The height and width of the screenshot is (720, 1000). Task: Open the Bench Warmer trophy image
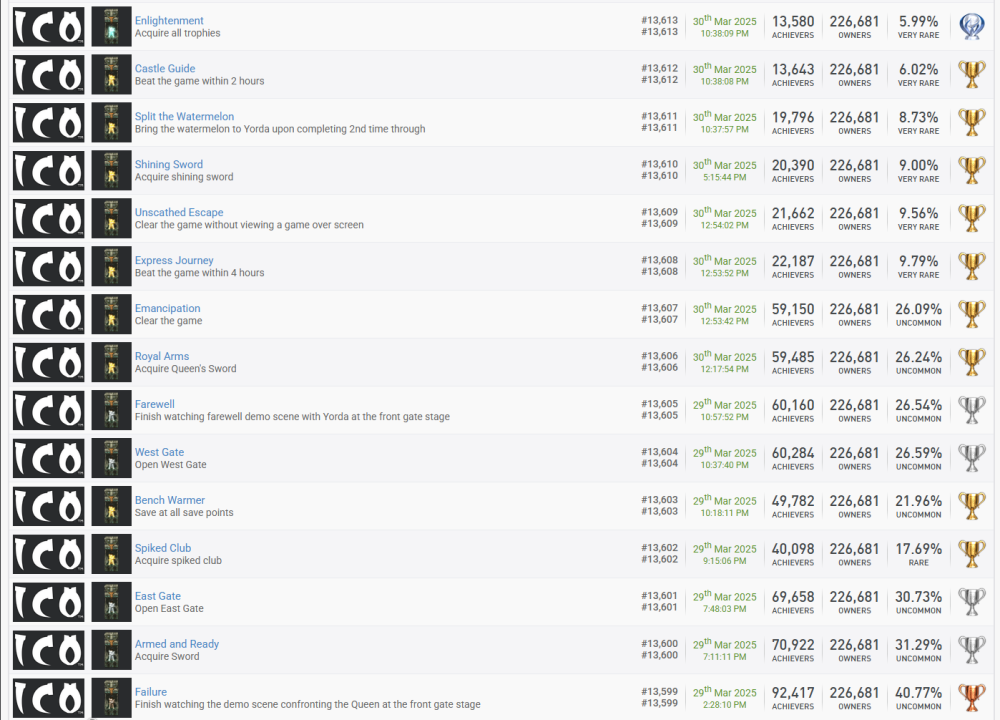click(x=111, y=506)
